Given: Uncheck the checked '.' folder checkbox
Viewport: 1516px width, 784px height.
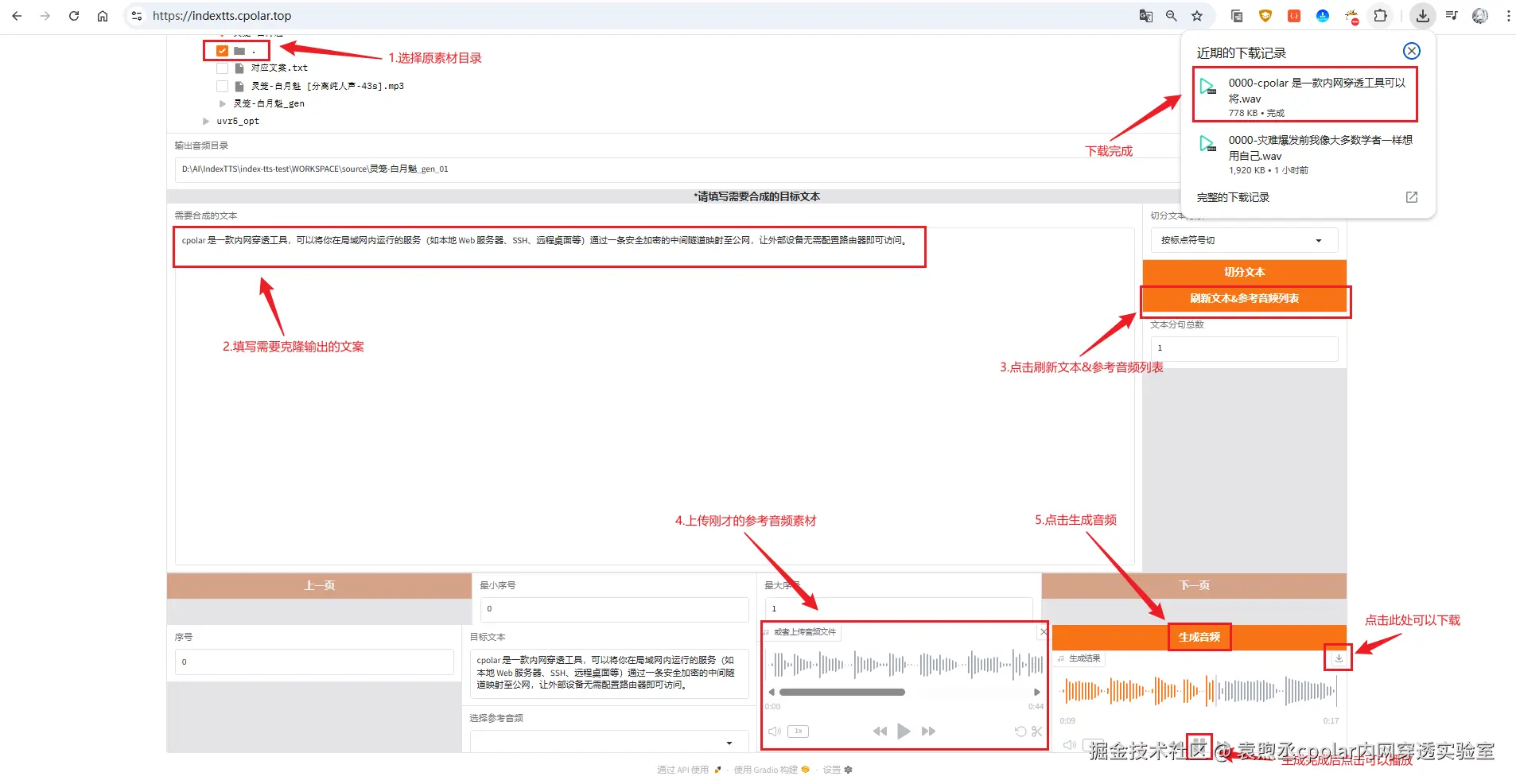Looking at the screenshot, I should coord(222,51).
